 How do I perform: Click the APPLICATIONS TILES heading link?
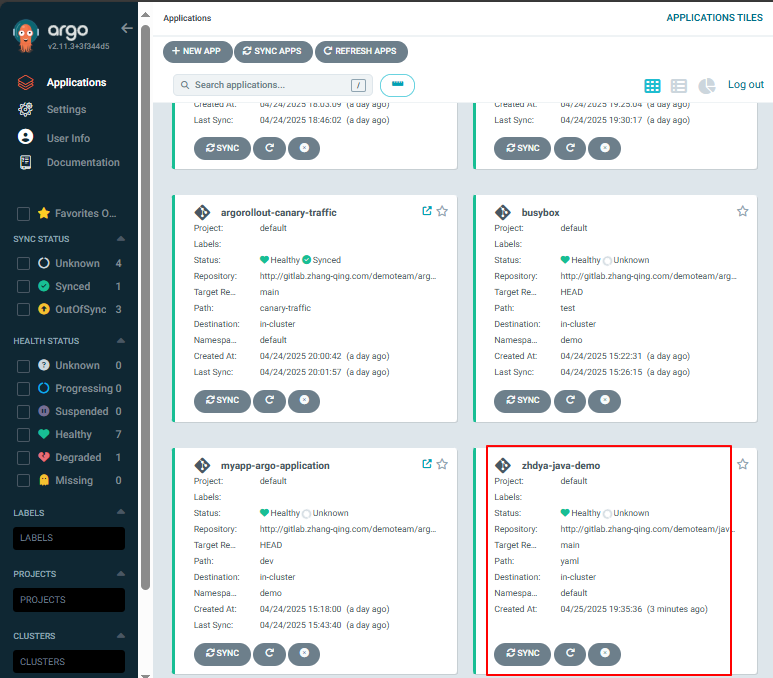(x=714, y=18)
